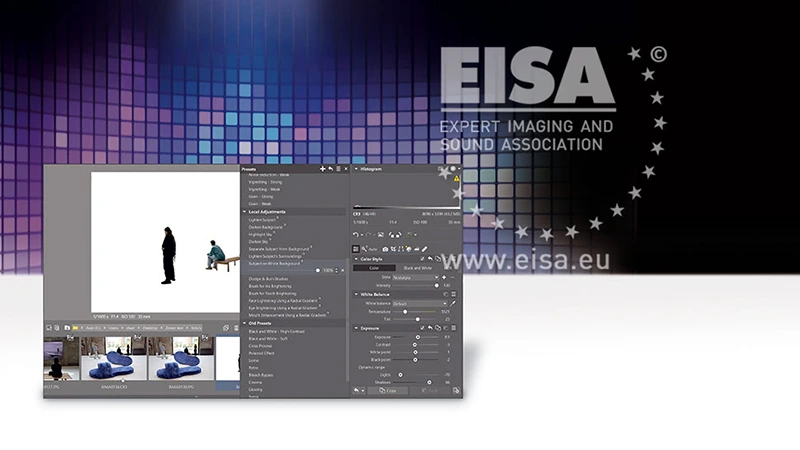
Task: Switch to the Color tab
Action: pyautogui.click(x=374, y=268)
